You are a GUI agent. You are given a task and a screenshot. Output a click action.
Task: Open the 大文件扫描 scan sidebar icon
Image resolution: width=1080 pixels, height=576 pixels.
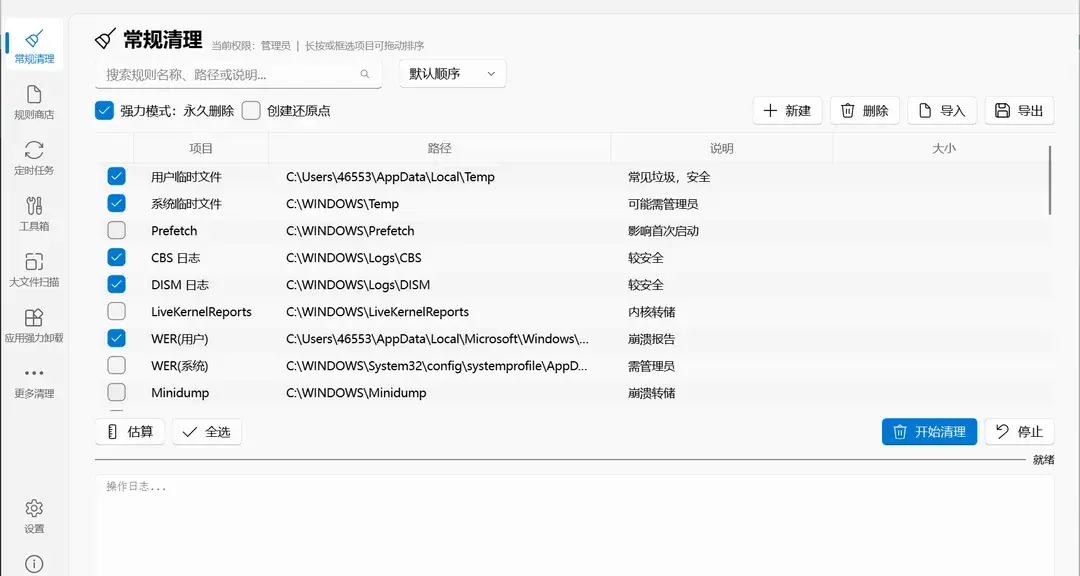pos(34,261)
